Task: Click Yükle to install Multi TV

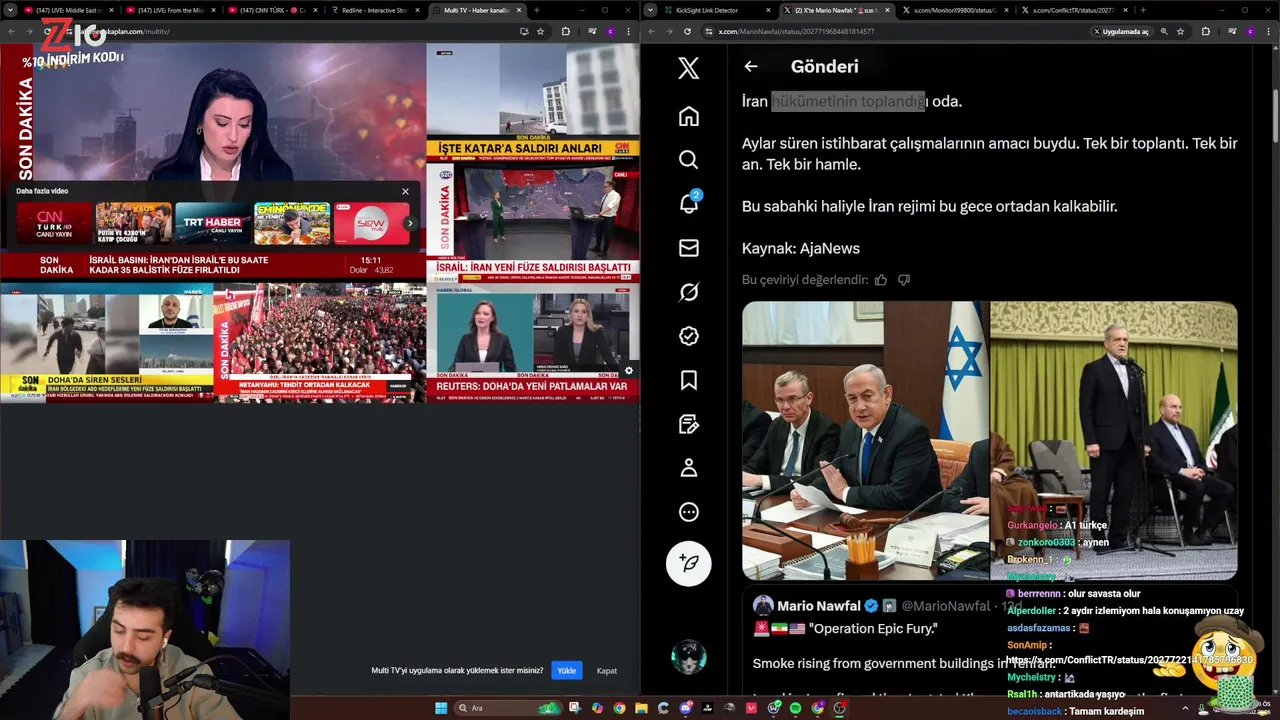Action: [566, 670]
